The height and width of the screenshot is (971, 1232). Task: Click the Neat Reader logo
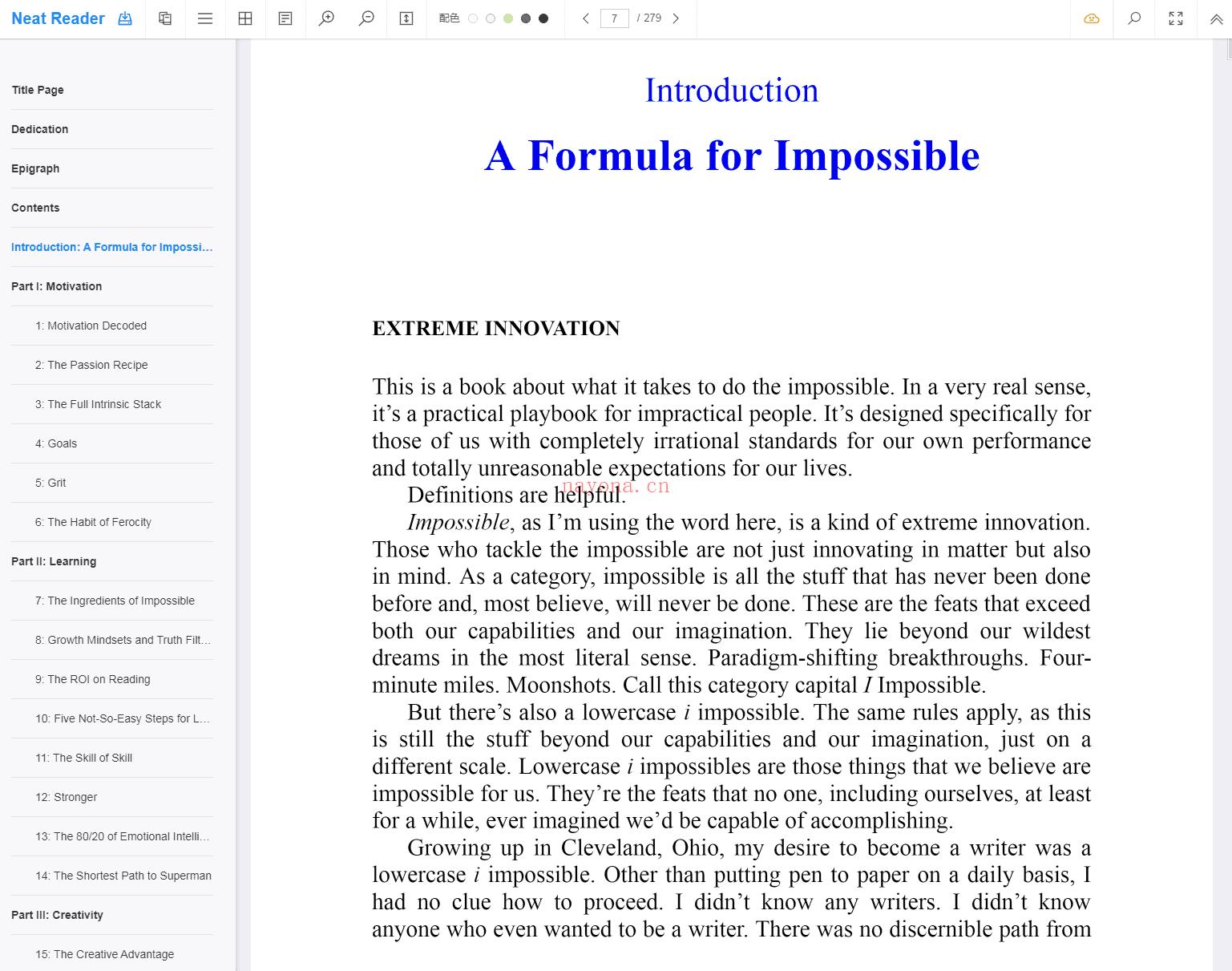(58, 18)
